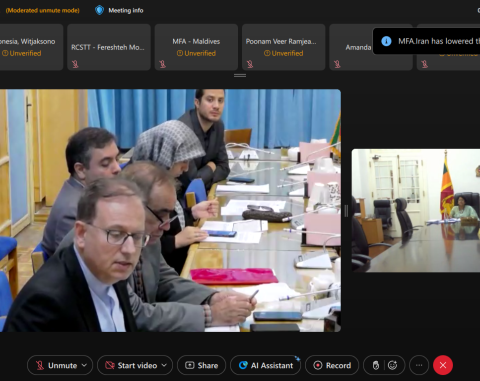Click muted mic icon on RCSTT tile
The width and height of the screenshot is (480, 381).
coord(75,64)
